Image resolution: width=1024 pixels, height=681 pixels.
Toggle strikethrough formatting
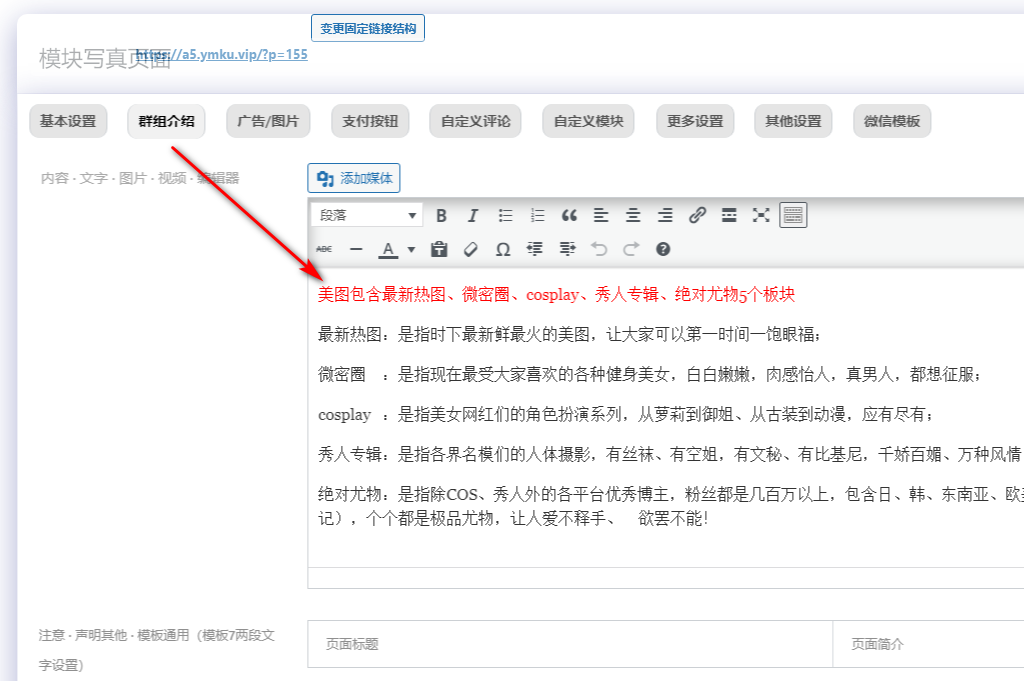coord(322,249)
